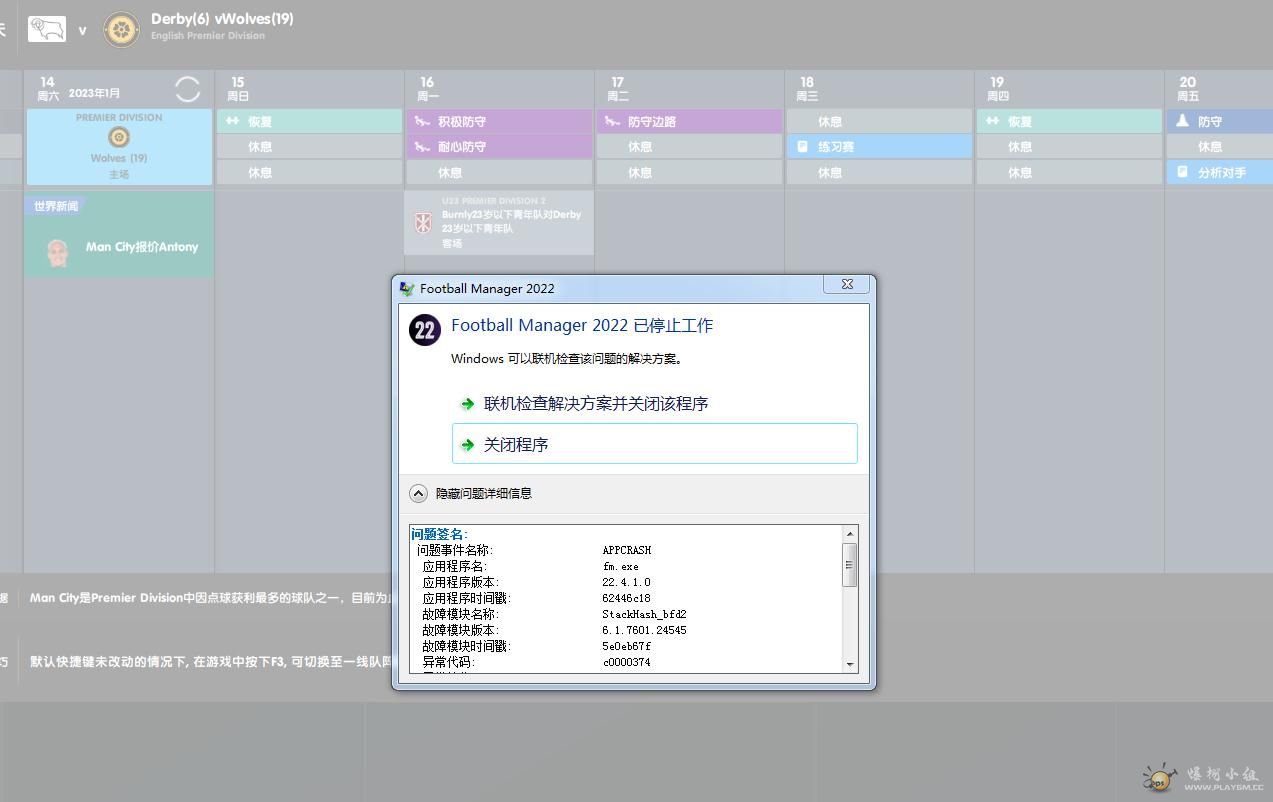Click the tip text starting with 默认快捷键未改动
Viewport: 1273px width, 802px height.
click(x=210, y=662)
